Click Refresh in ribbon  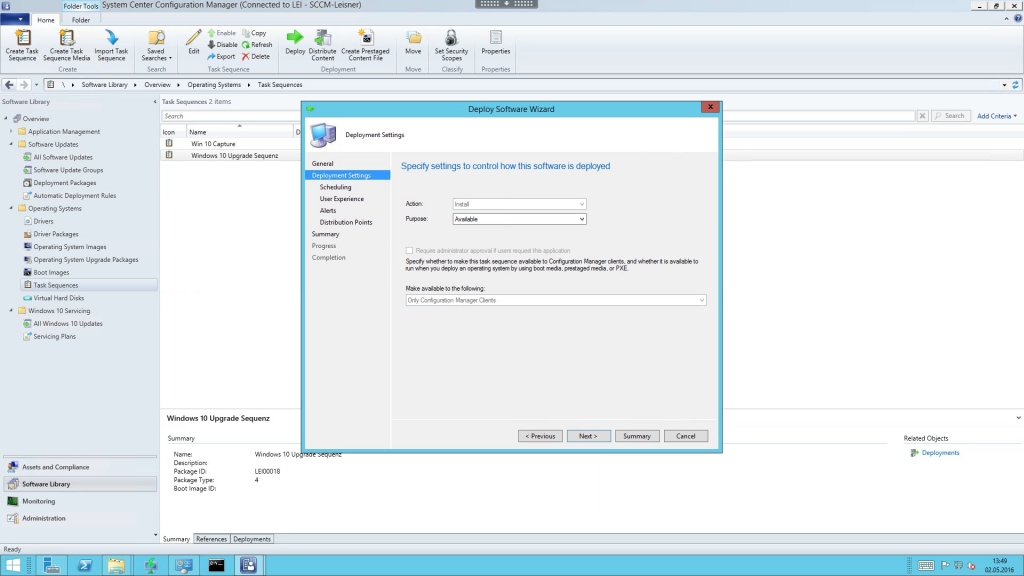pyautogui.click(x=257, y=44)
